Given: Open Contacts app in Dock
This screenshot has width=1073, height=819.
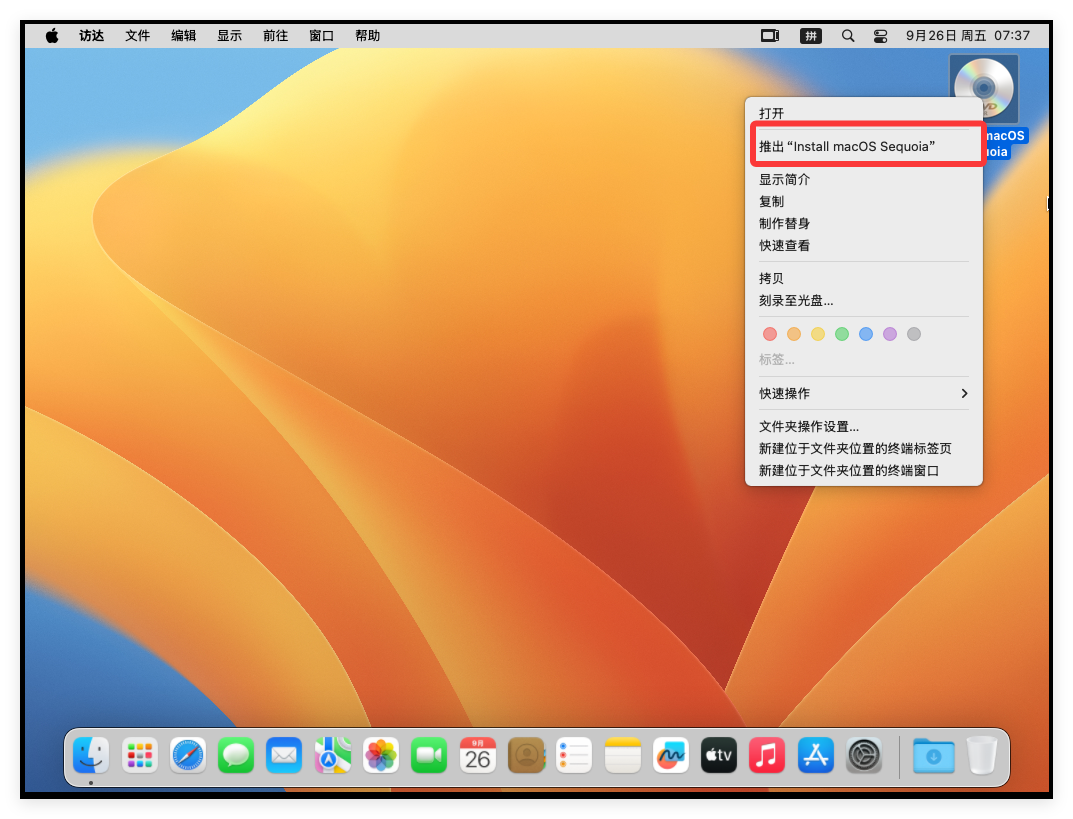Looking at the screenshot, I should click(526, 755).
